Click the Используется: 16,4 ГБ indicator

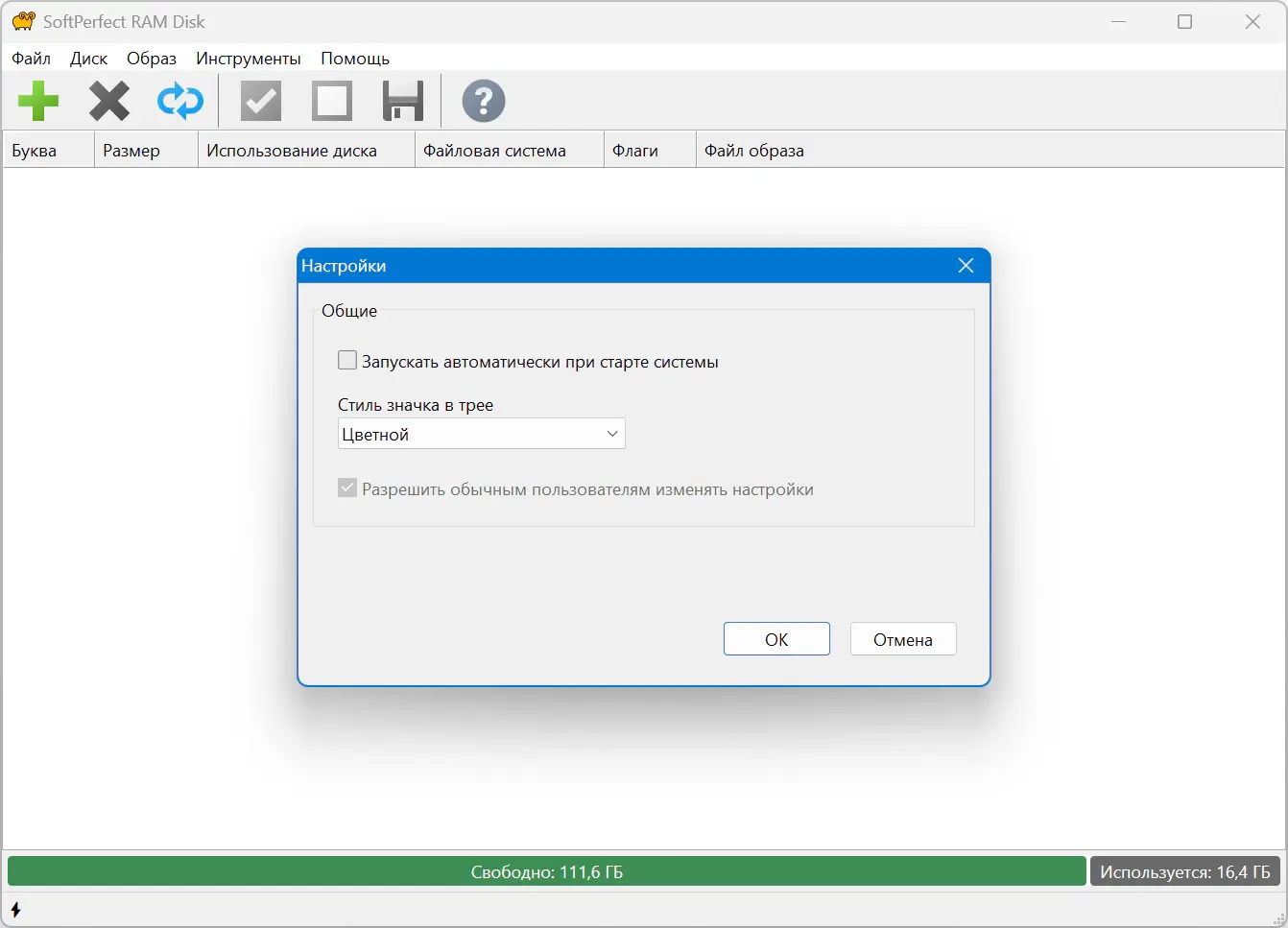click(1185, 871)
